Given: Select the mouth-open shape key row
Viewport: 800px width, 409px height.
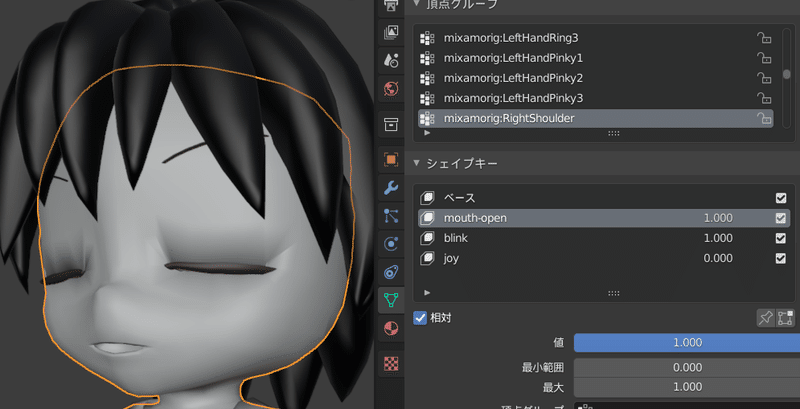Looking at the screenshot, I should (604, 218).
